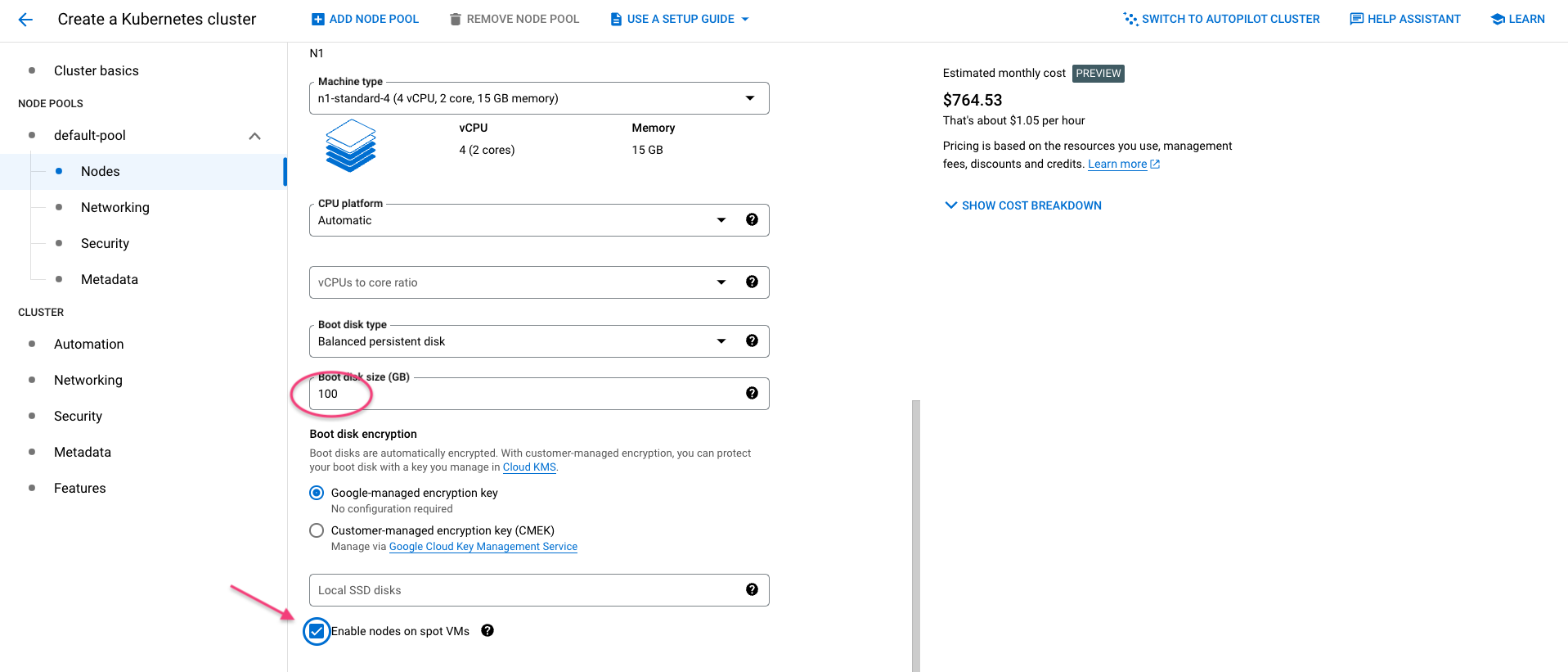The image size is (1568, 672).
Task: Open the Cloud KMS link
Action: coord(529,467)
